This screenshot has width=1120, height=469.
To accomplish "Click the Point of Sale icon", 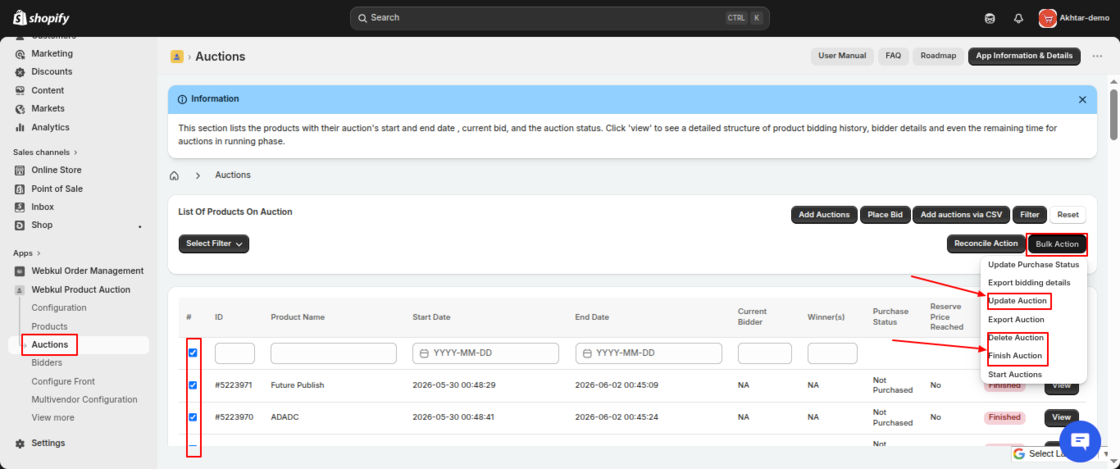I will click(19, 189).
